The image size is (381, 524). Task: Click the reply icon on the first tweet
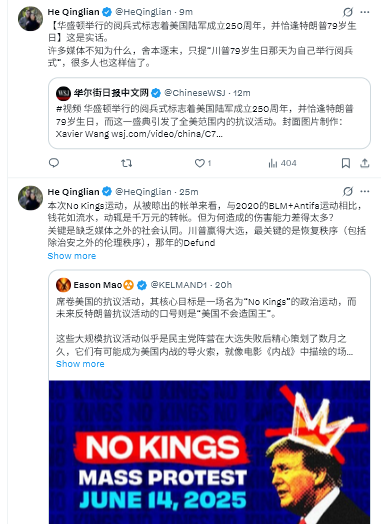click(54, 163)
